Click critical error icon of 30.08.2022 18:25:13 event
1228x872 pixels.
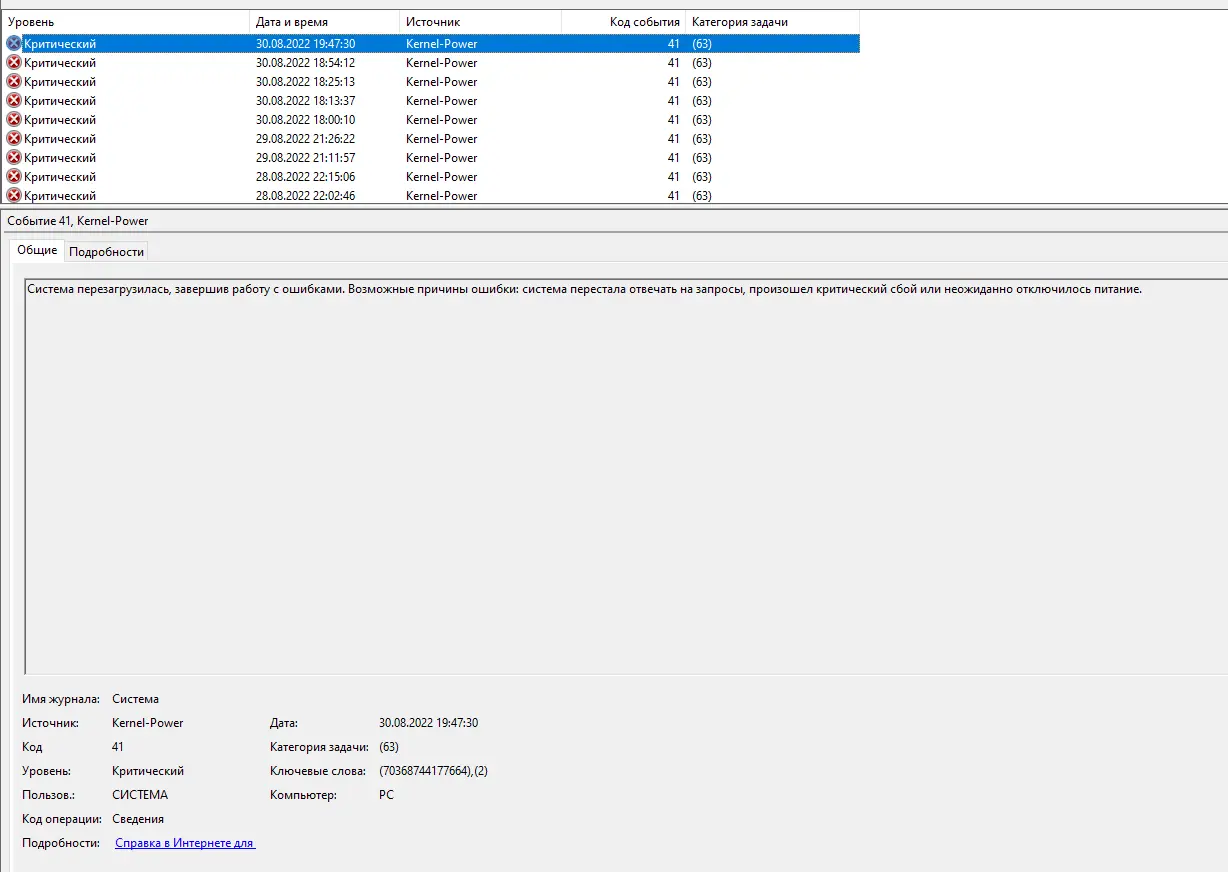[x=13, y=82]
